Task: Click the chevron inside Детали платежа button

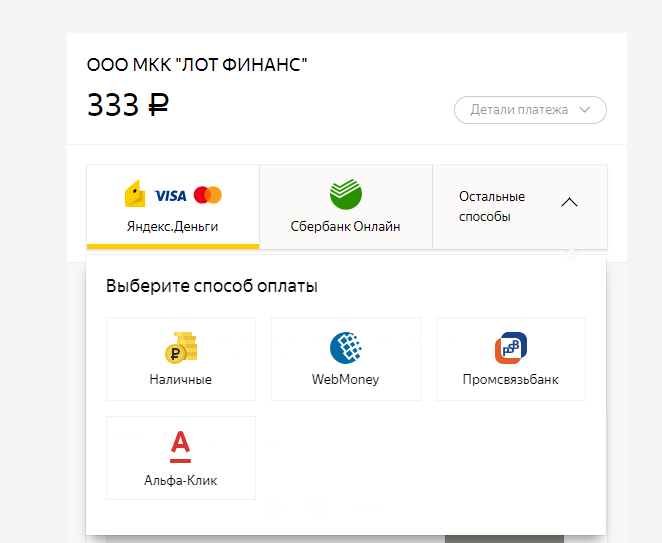Action: [x=585, y=110]
